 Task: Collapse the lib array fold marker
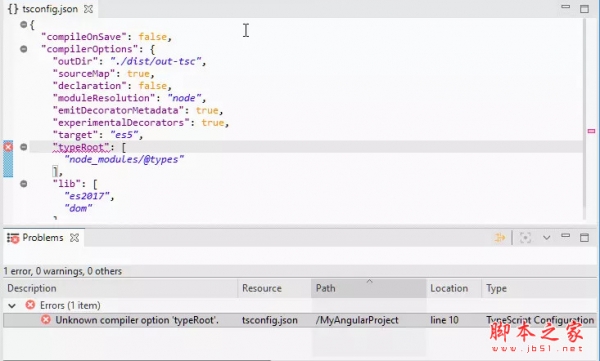[x=24, y=184]
